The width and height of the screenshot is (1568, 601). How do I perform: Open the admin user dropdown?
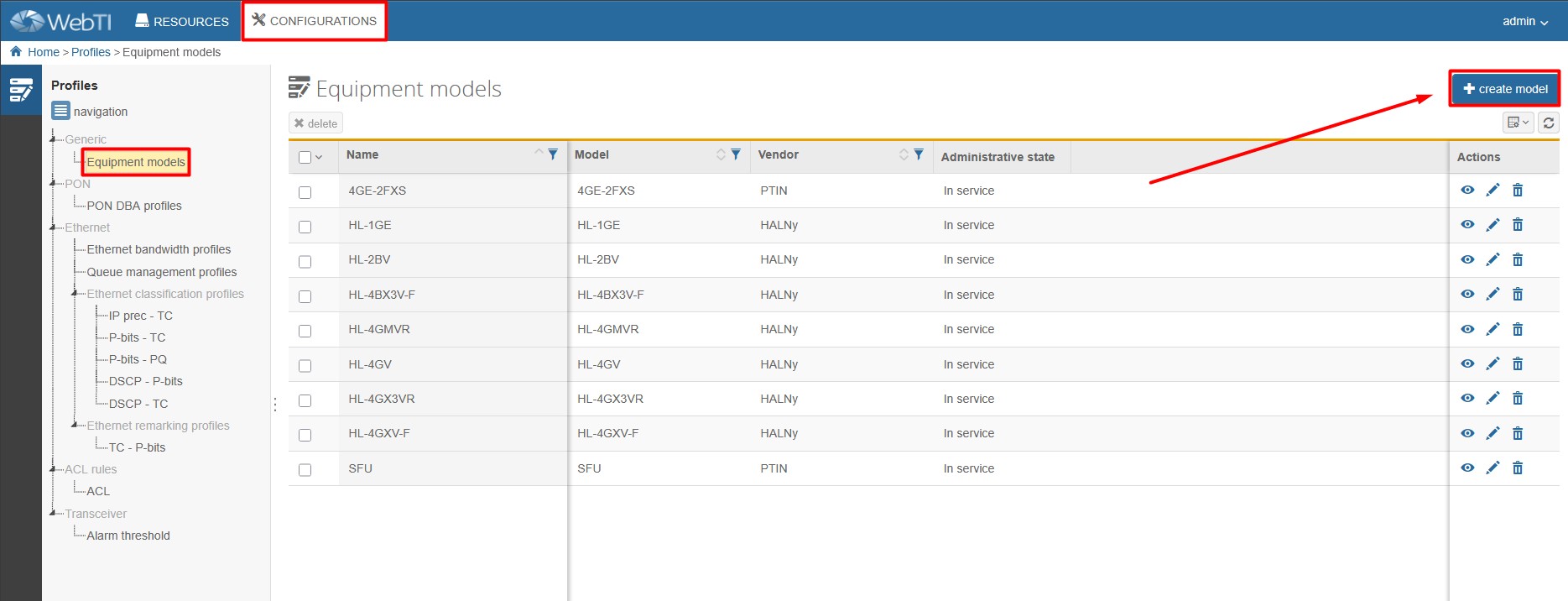[1524, 21]
